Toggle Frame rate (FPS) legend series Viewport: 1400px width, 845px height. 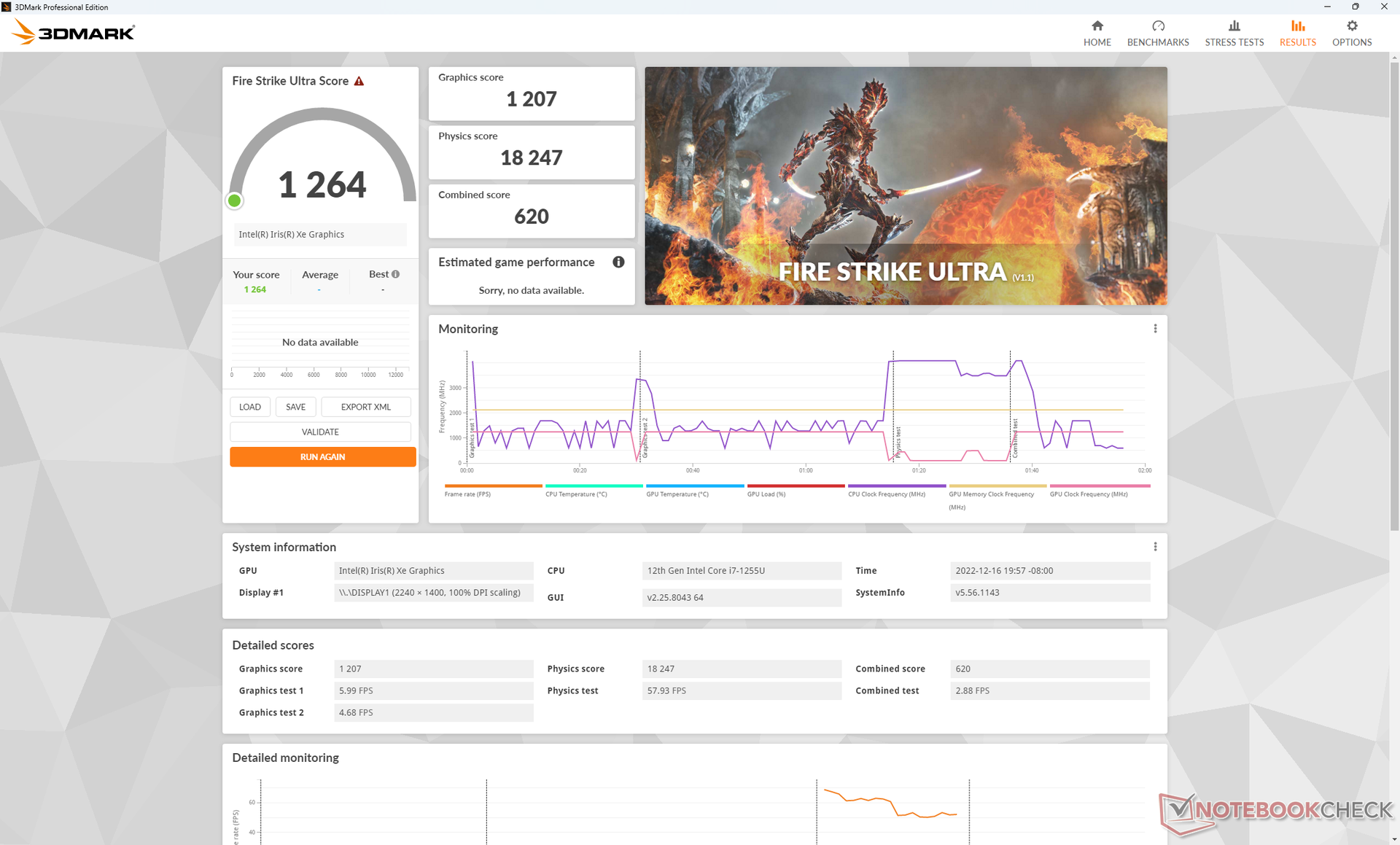[x=467, y=494]
